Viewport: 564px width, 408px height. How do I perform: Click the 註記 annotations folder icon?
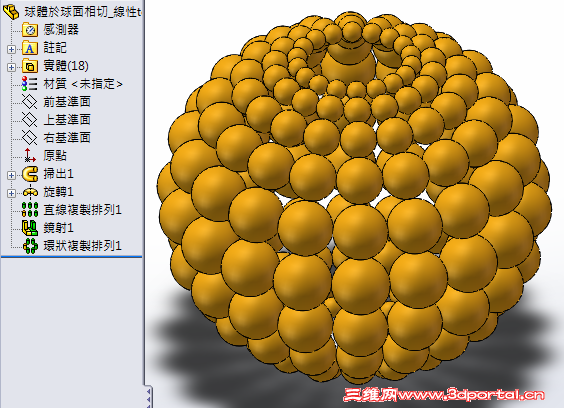(x=30, y=48)
